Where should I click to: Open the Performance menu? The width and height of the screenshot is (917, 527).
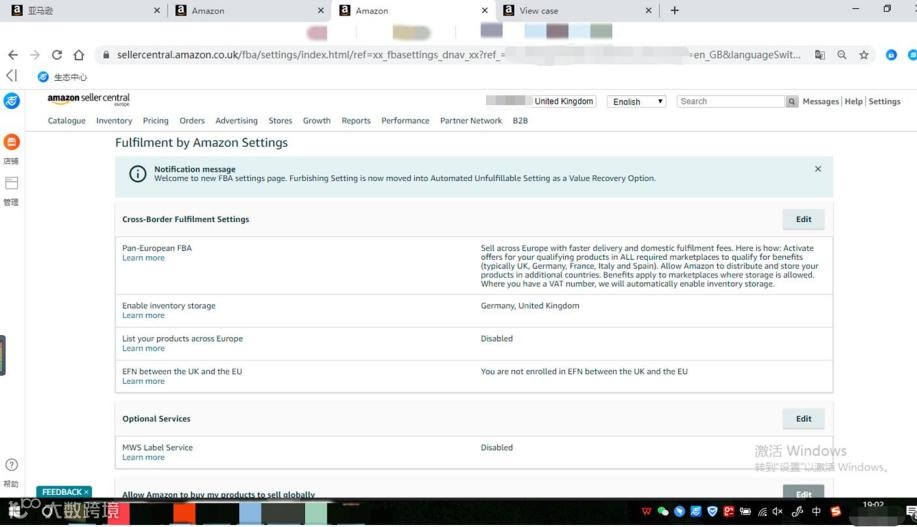(405, 120)
